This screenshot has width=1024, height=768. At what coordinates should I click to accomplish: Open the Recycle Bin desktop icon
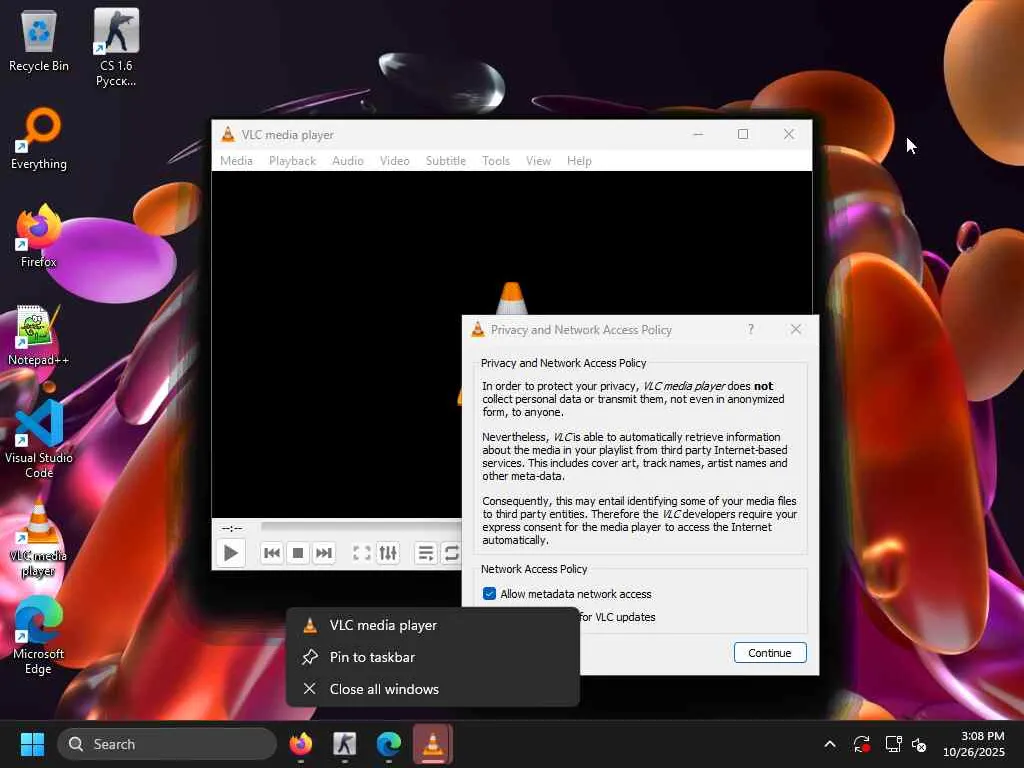point(39,41)
